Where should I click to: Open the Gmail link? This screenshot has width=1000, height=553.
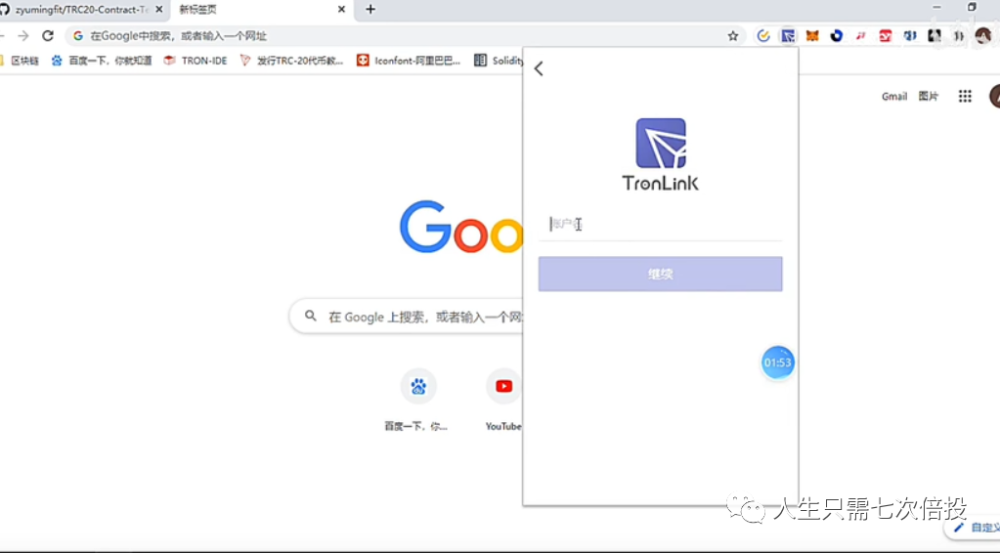(894, 96)
